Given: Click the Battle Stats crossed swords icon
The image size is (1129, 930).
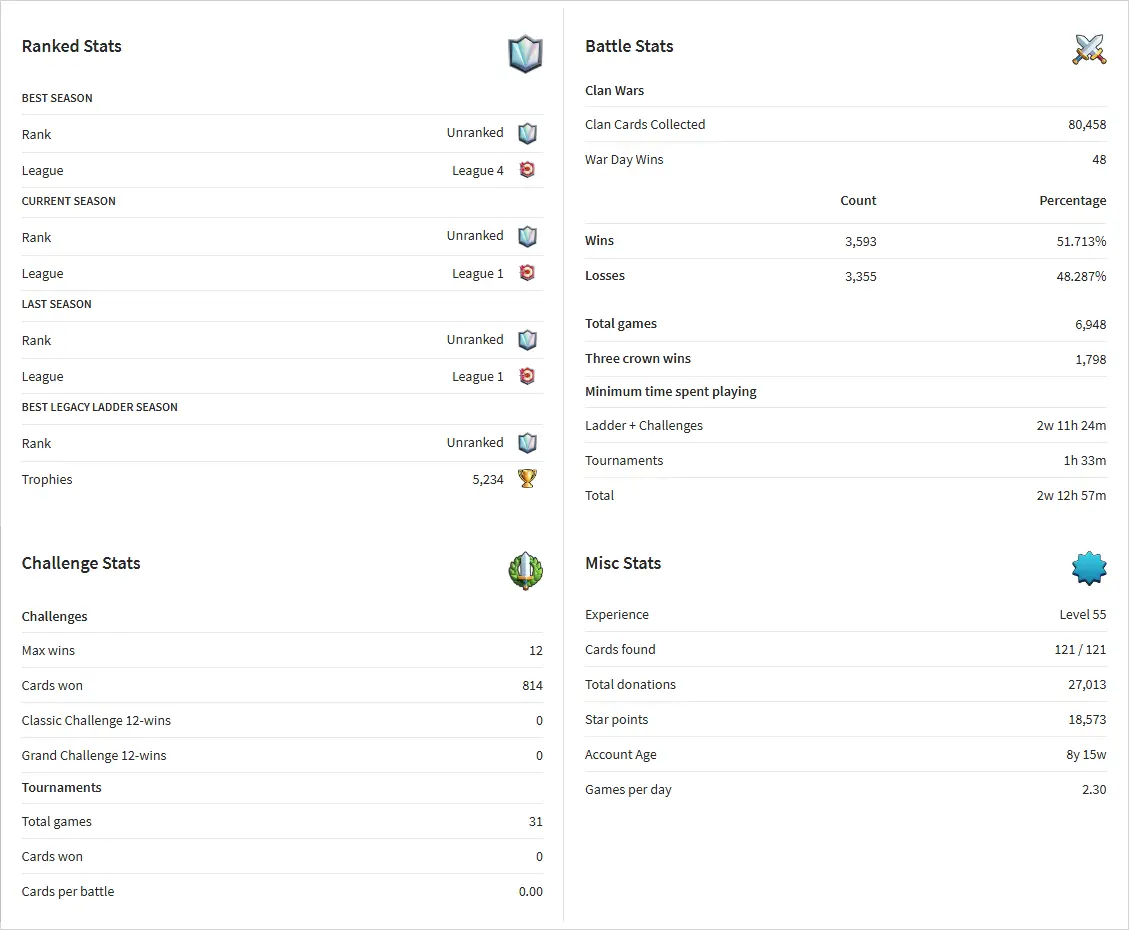Looking at the screenshot, I should pyautogui.click(x=1089, y=49).
